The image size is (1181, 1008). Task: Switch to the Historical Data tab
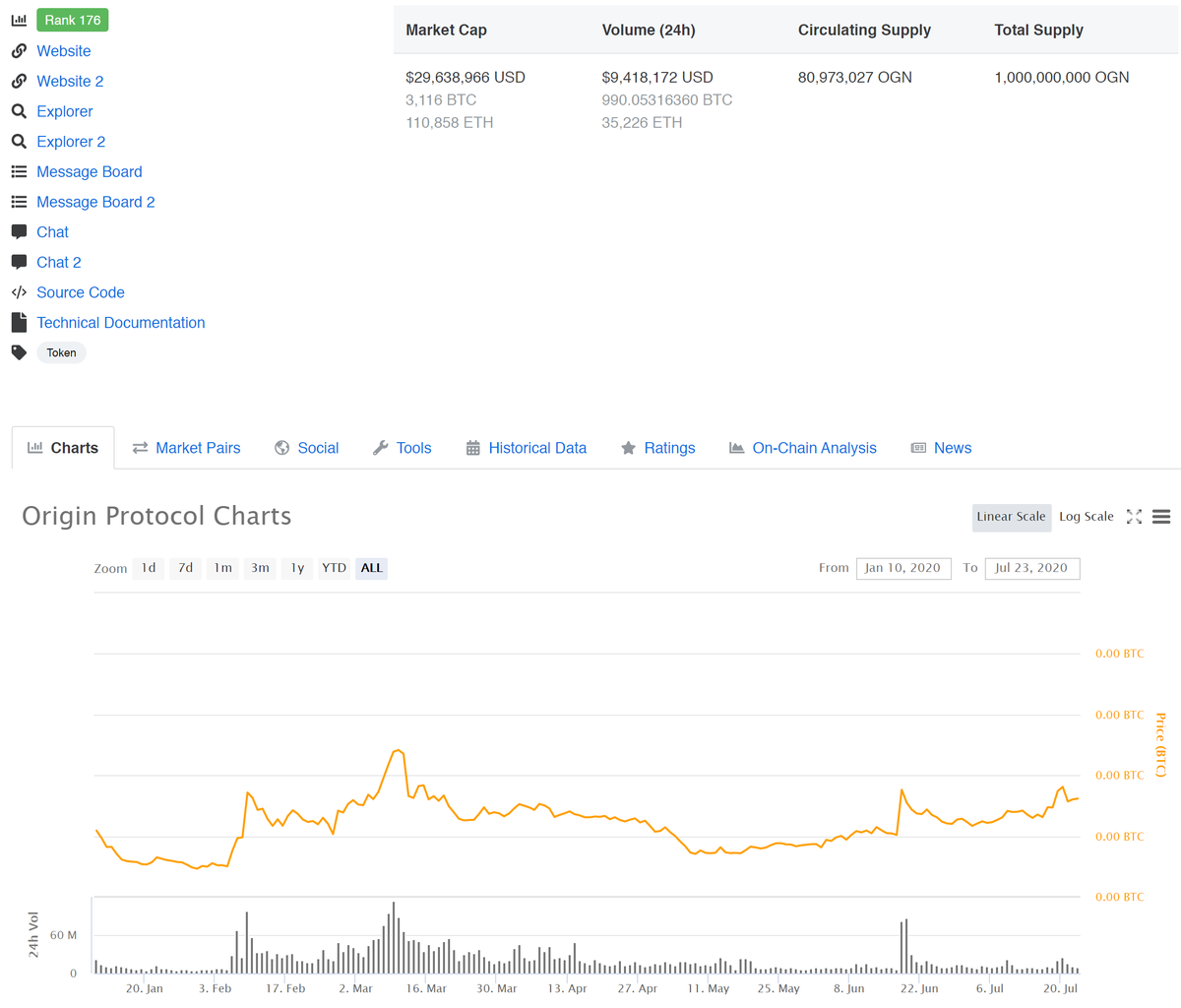click(x=526, y=448)
